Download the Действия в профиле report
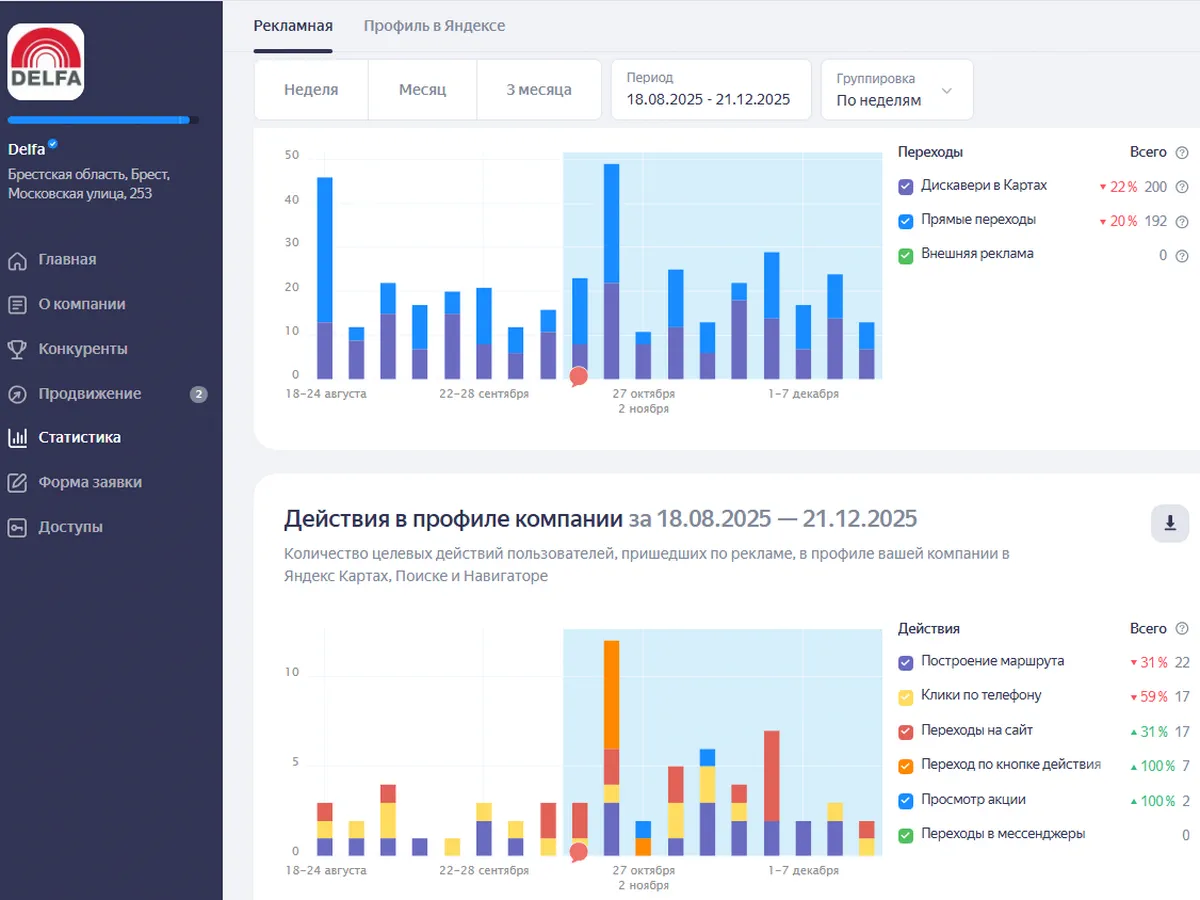Viewport: 1200px width, 900px height. tap(1169, 523)
